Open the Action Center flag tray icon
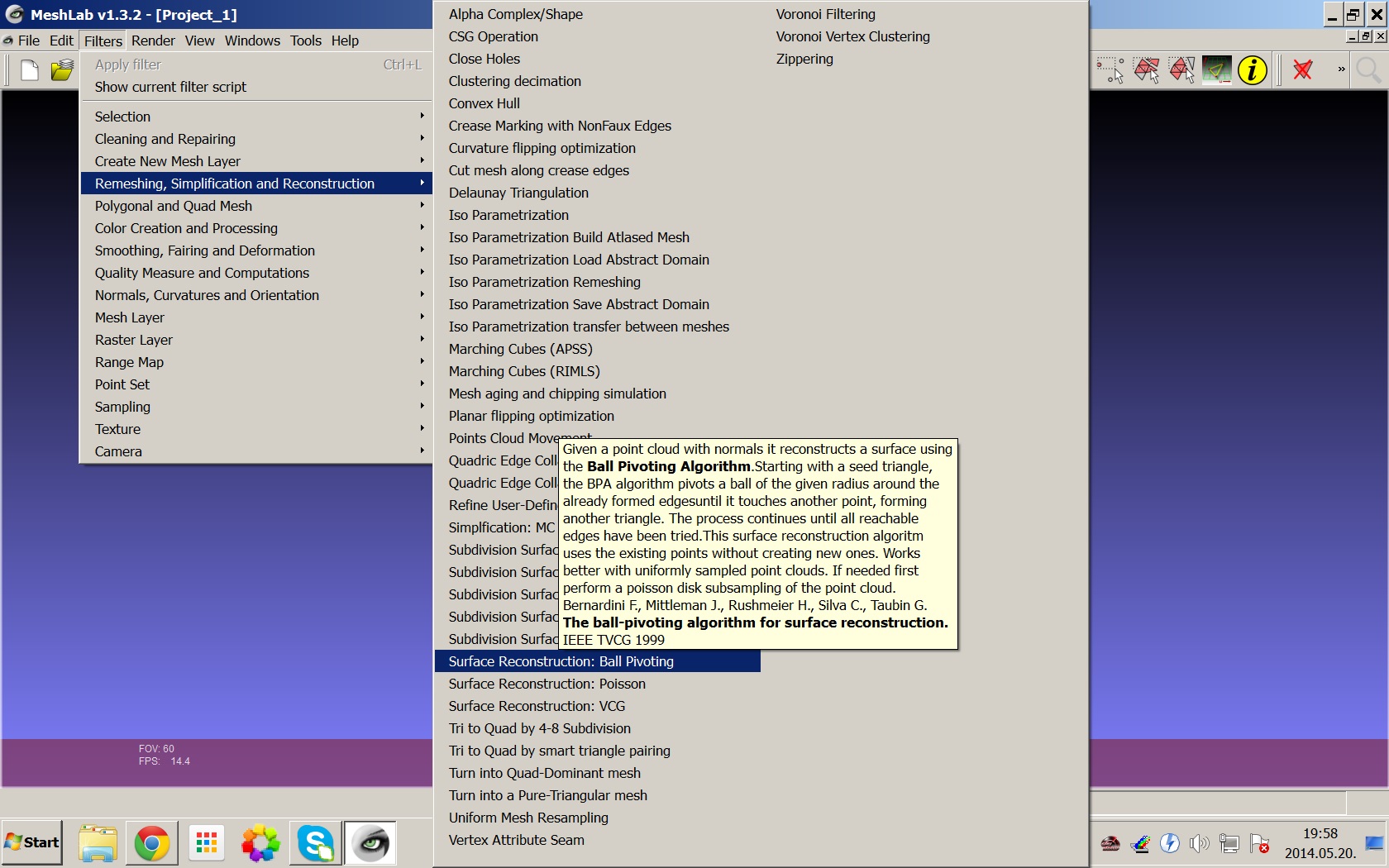This screenshot has width=1389, height=868. pos(1259,843)
